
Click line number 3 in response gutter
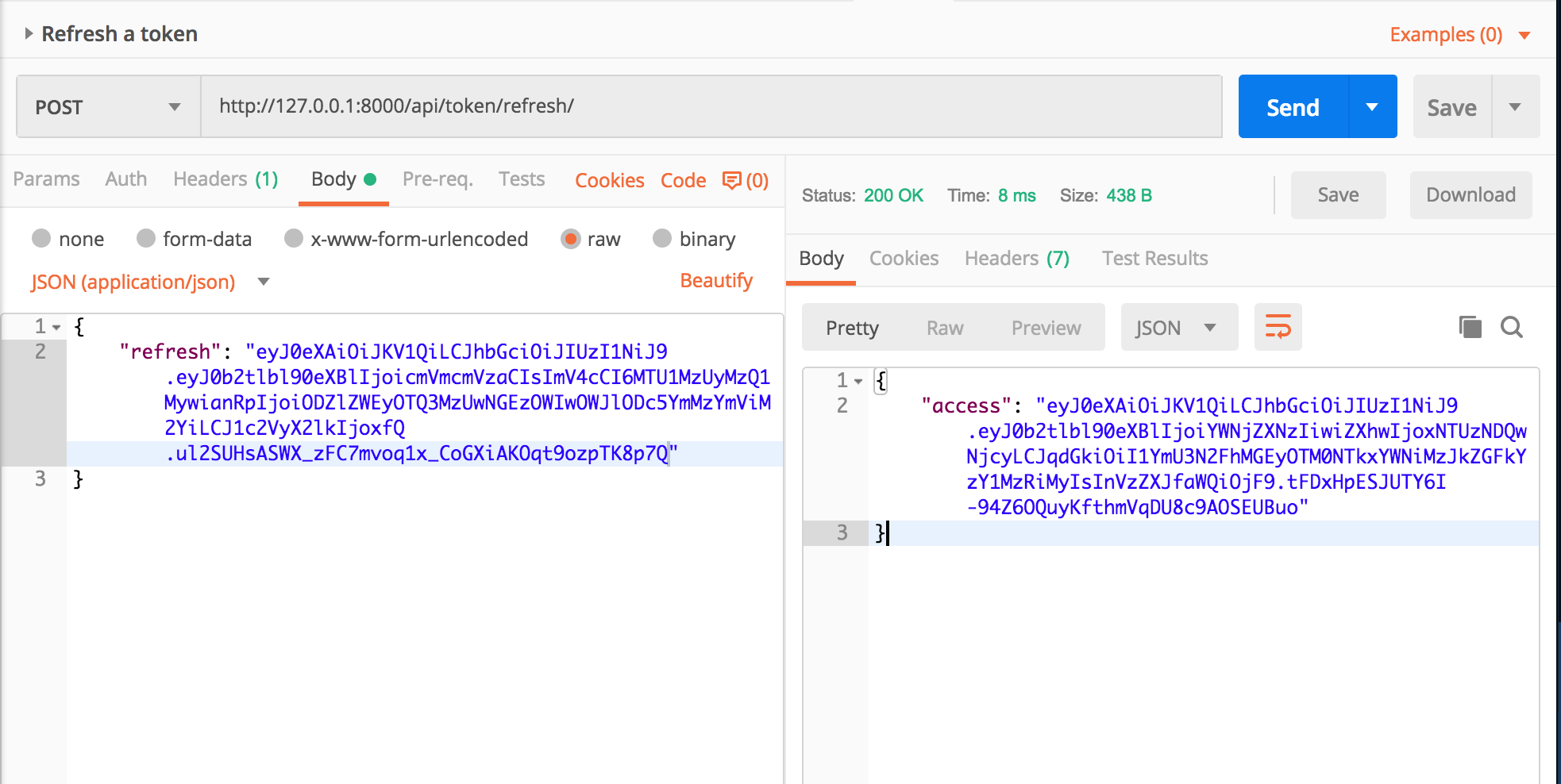pos(842,532)
